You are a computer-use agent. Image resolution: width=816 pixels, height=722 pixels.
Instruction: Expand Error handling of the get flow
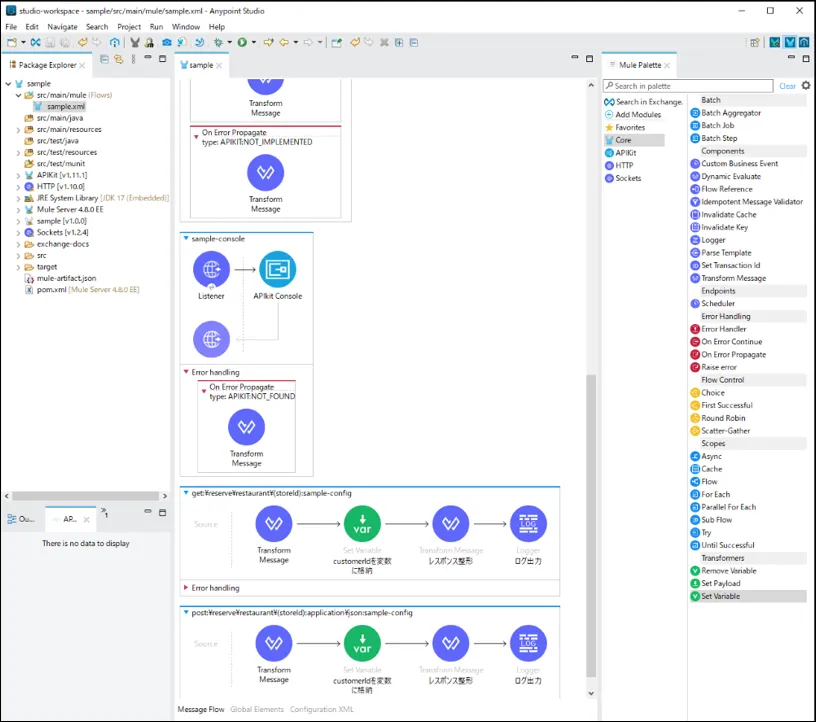pyautogui.click(x=186, y=588)
